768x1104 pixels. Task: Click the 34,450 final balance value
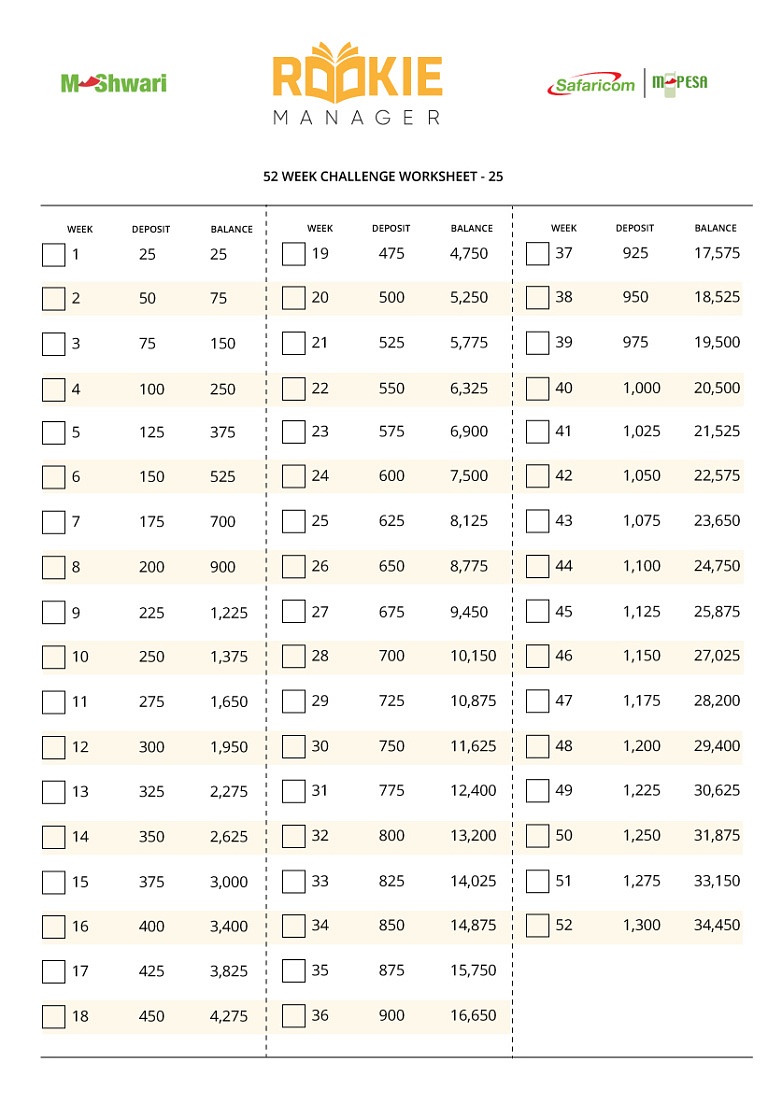coord(717,925)
